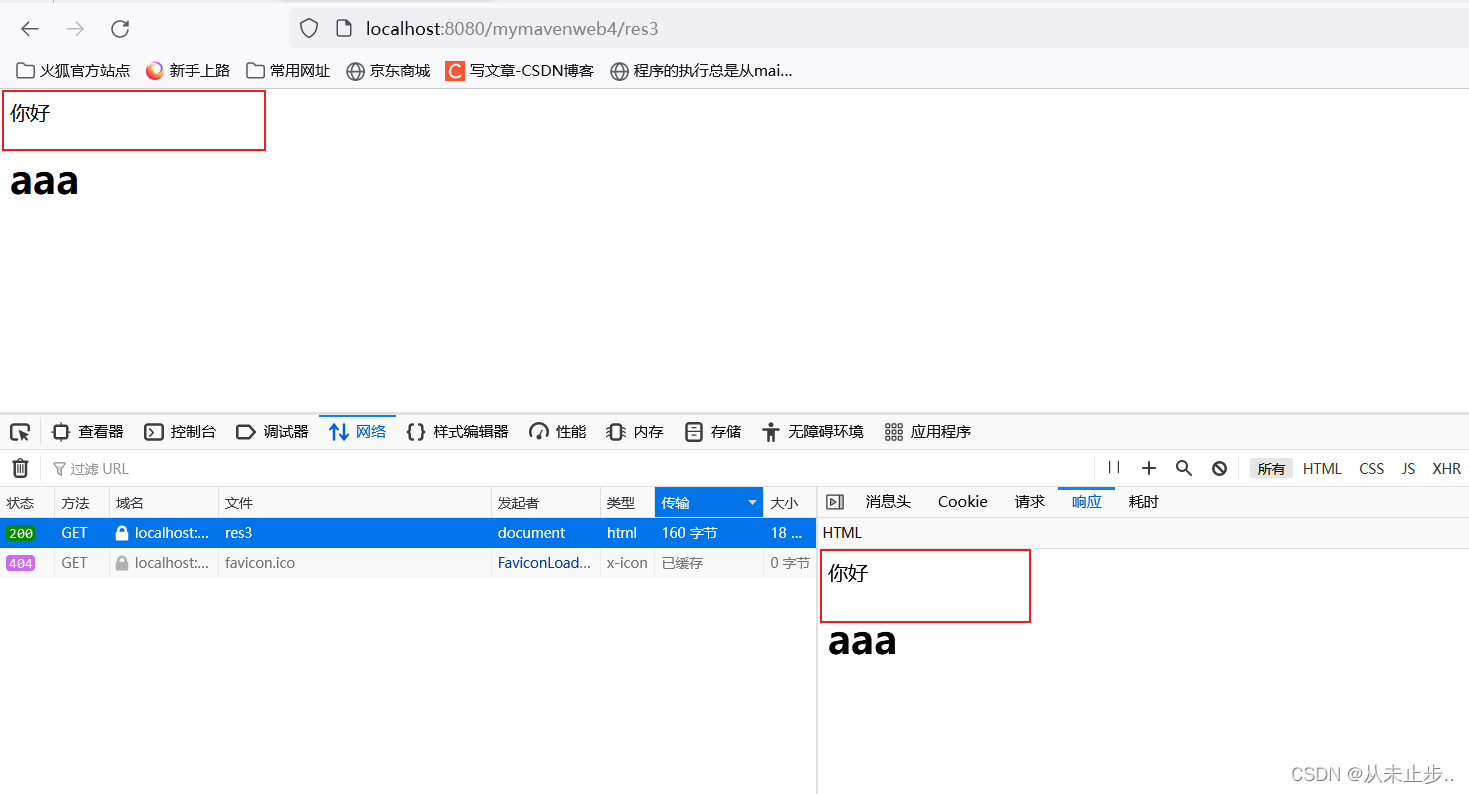The image size is (1469, 794).
Task: Open the 新手上路 bookmark
Action: (188, 71)
